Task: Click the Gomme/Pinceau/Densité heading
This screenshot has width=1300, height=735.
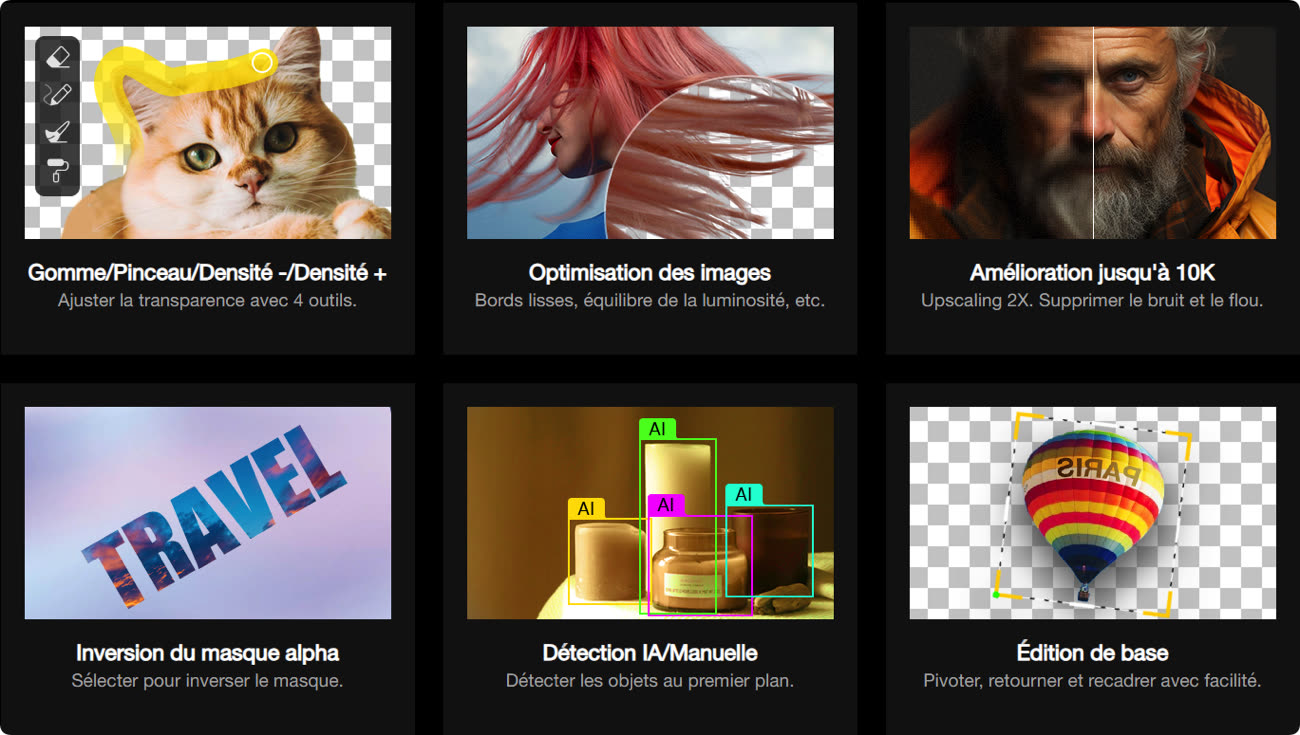Action: pyautogui.click(x=208, y=273)
